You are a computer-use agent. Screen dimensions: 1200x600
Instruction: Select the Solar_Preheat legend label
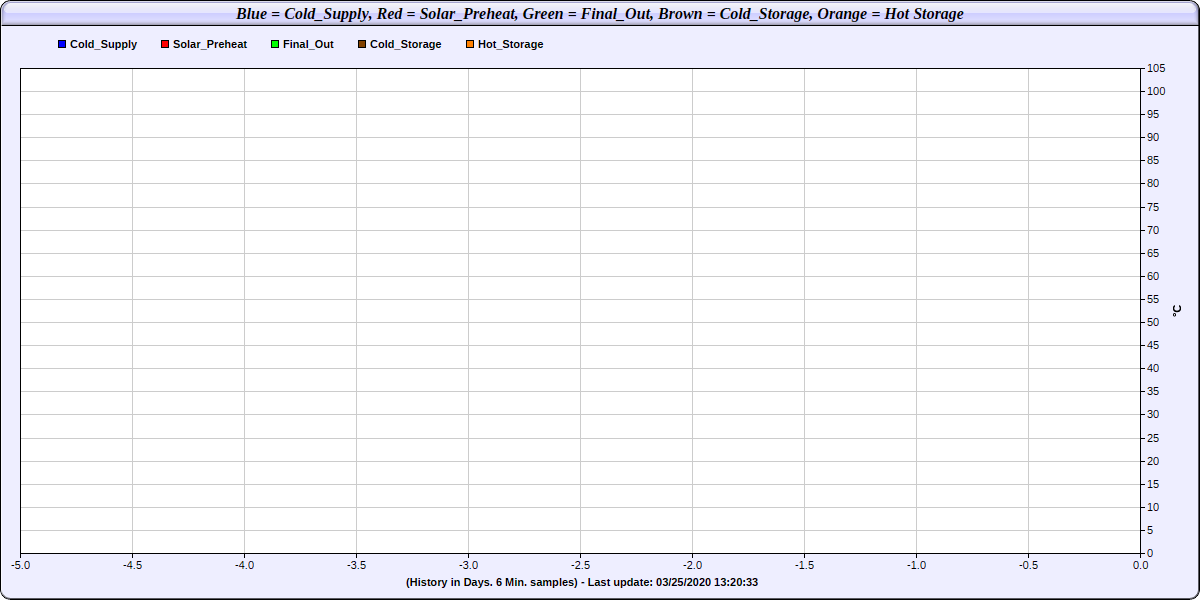point(210,45)
